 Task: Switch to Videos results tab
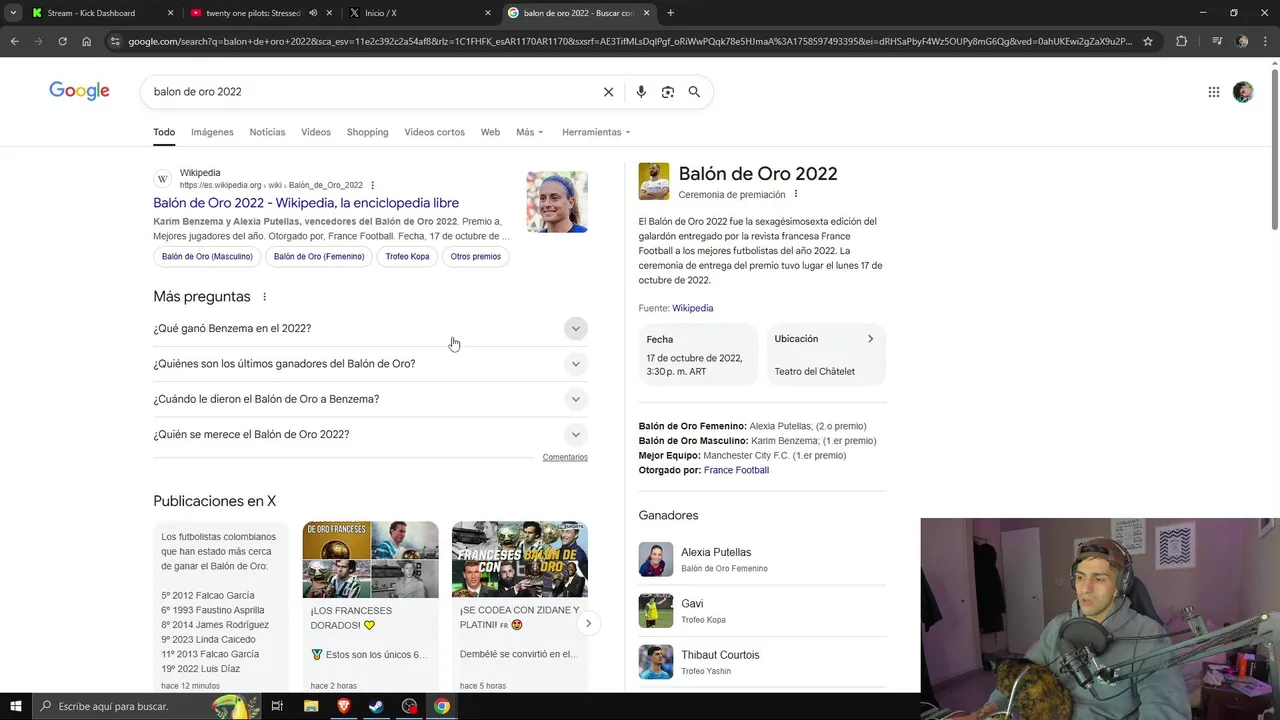click(x=316, y=132)
